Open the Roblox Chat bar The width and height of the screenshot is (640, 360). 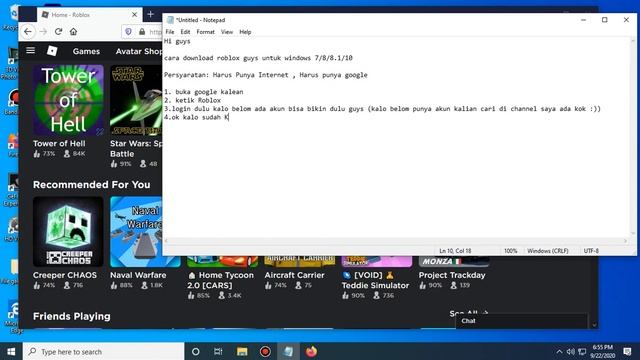[x=521, y=321]
